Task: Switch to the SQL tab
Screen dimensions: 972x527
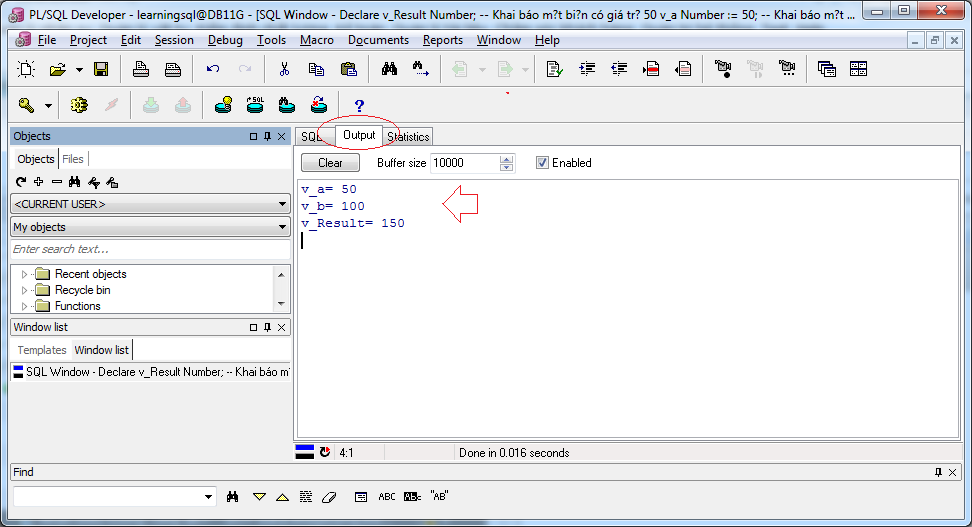Action: tap(310, 136)
